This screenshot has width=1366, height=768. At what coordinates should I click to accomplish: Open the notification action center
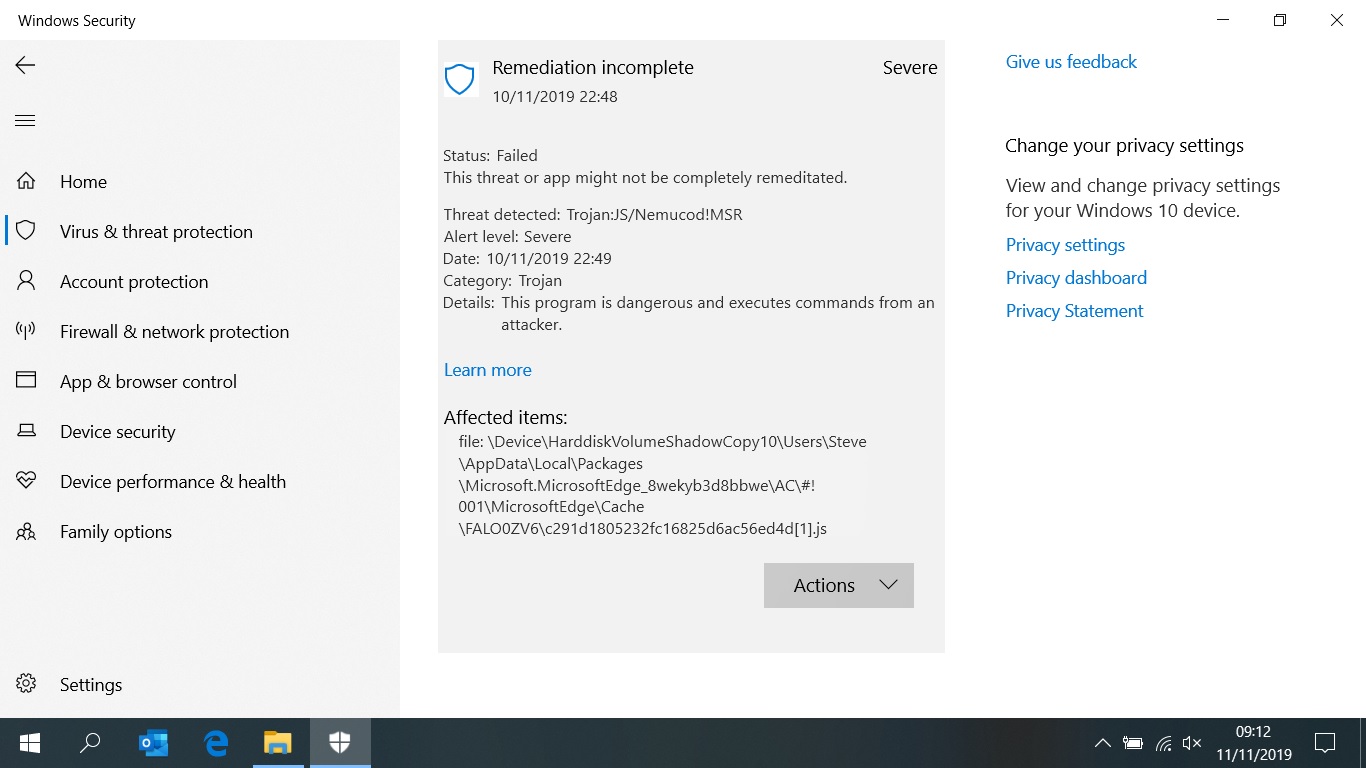(x=1325, y=743)
